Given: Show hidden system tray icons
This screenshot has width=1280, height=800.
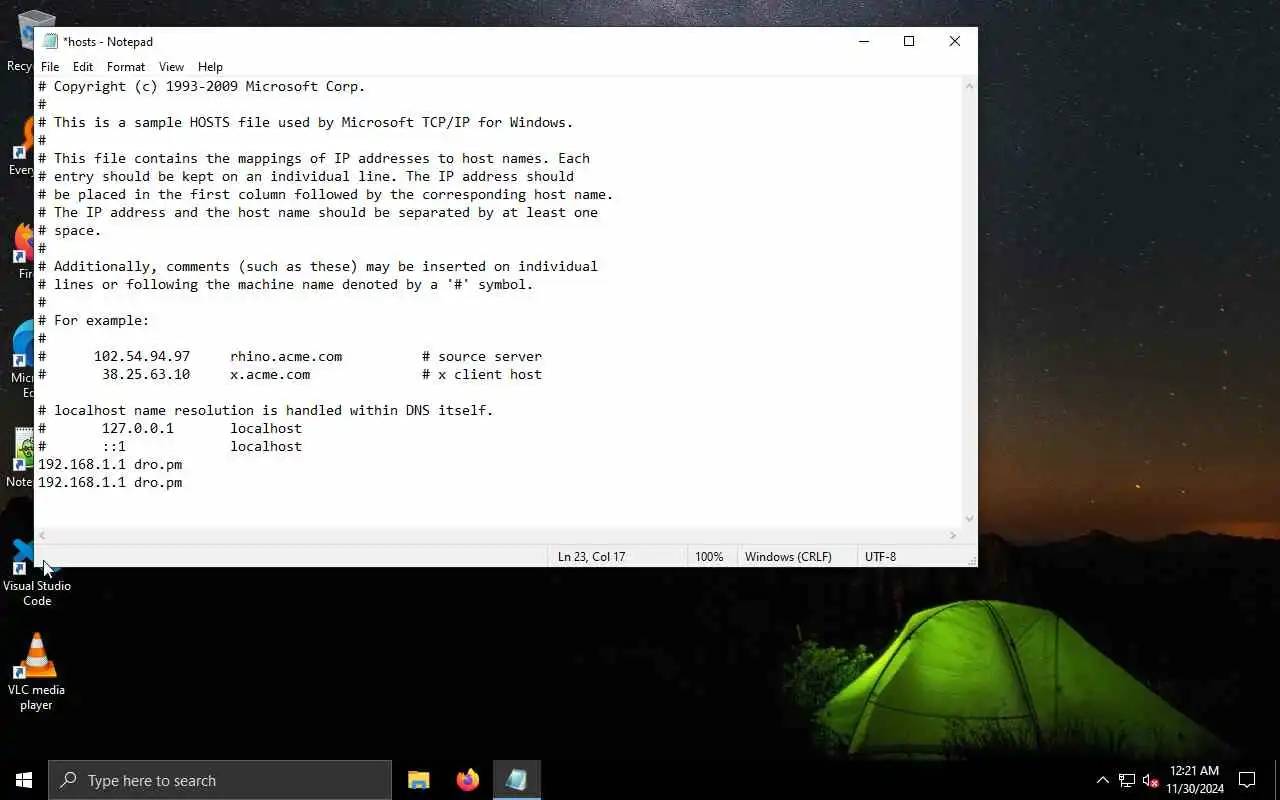Looking at the screenshot, I should pos(1103,780).
